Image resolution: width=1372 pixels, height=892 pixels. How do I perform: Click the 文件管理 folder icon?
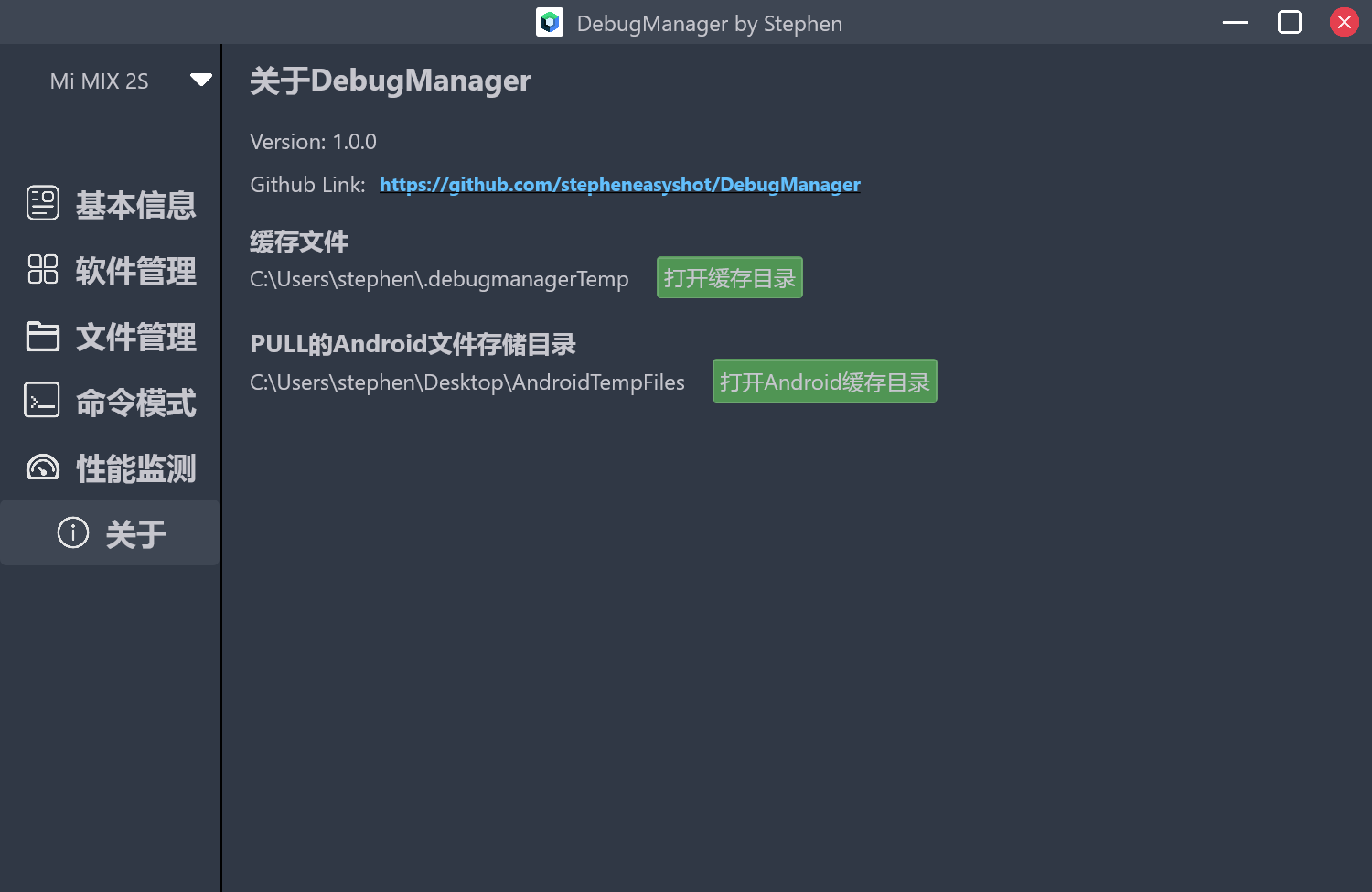click(x=43, y=336)
